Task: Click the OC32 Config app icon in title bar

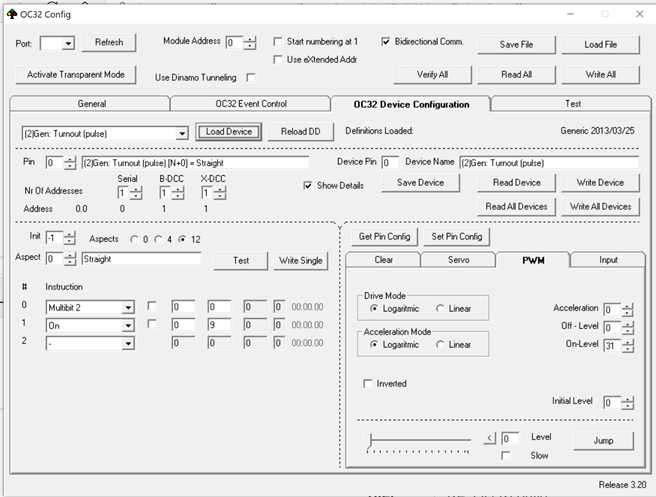Action: [x=12, y=14]
